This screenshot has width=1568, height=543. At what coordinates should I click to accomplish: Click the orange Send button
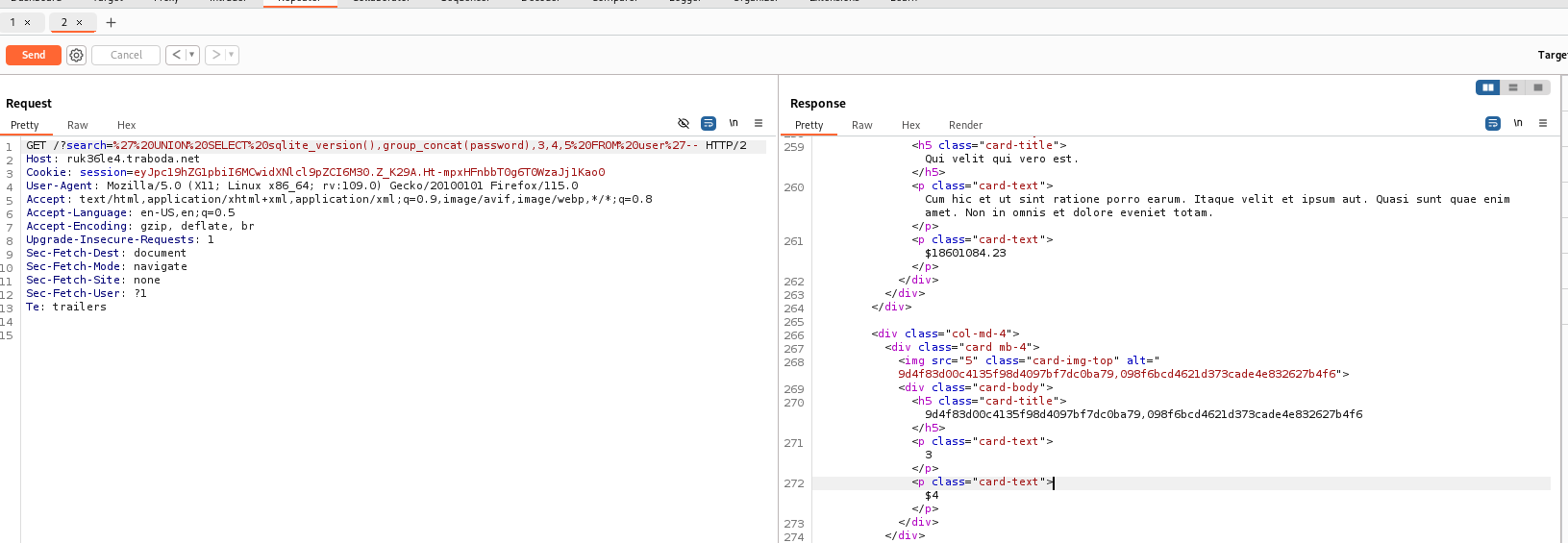(x=34, y=55)
